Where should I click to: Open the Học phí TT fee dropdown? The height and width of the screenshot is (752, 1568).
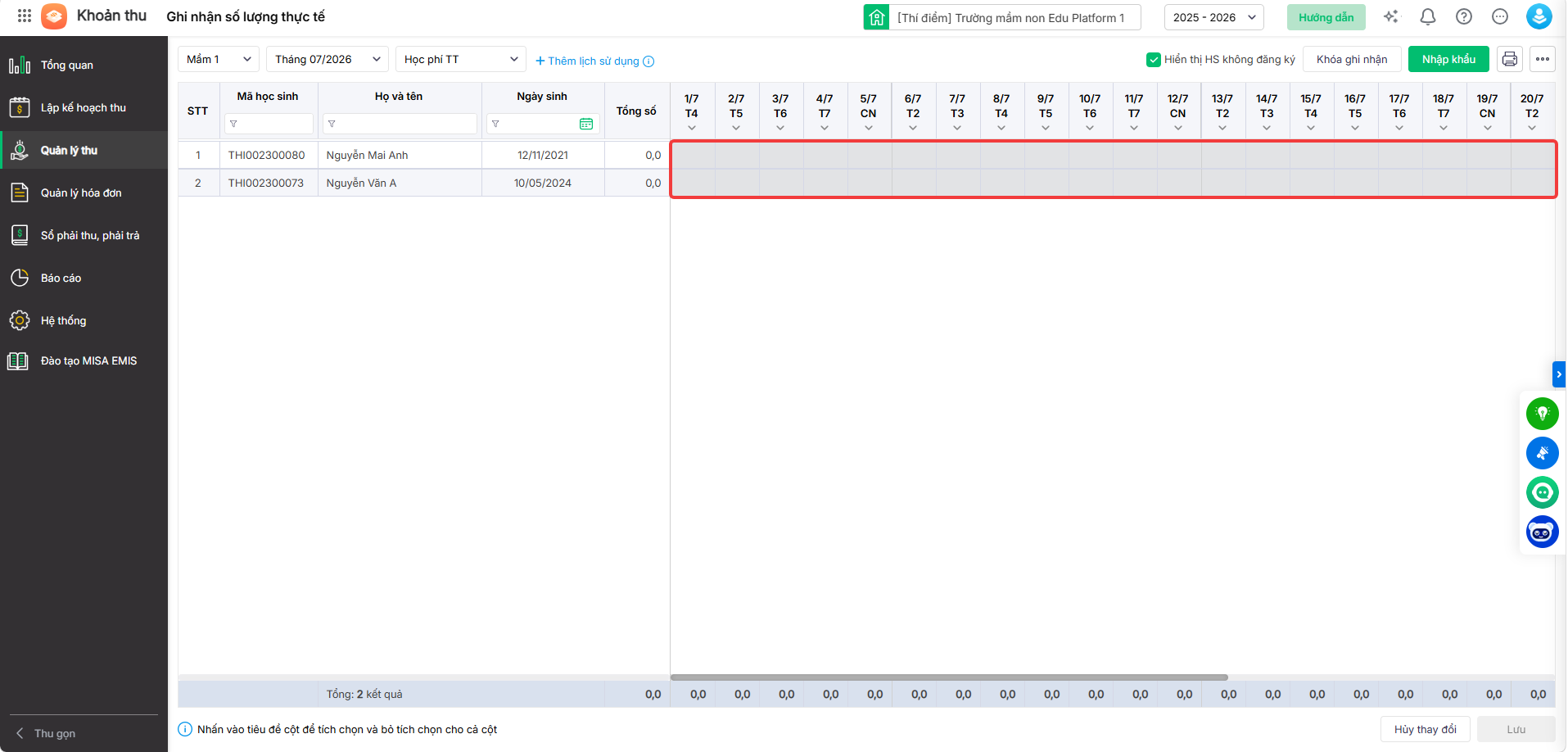(x=461, y=59)
